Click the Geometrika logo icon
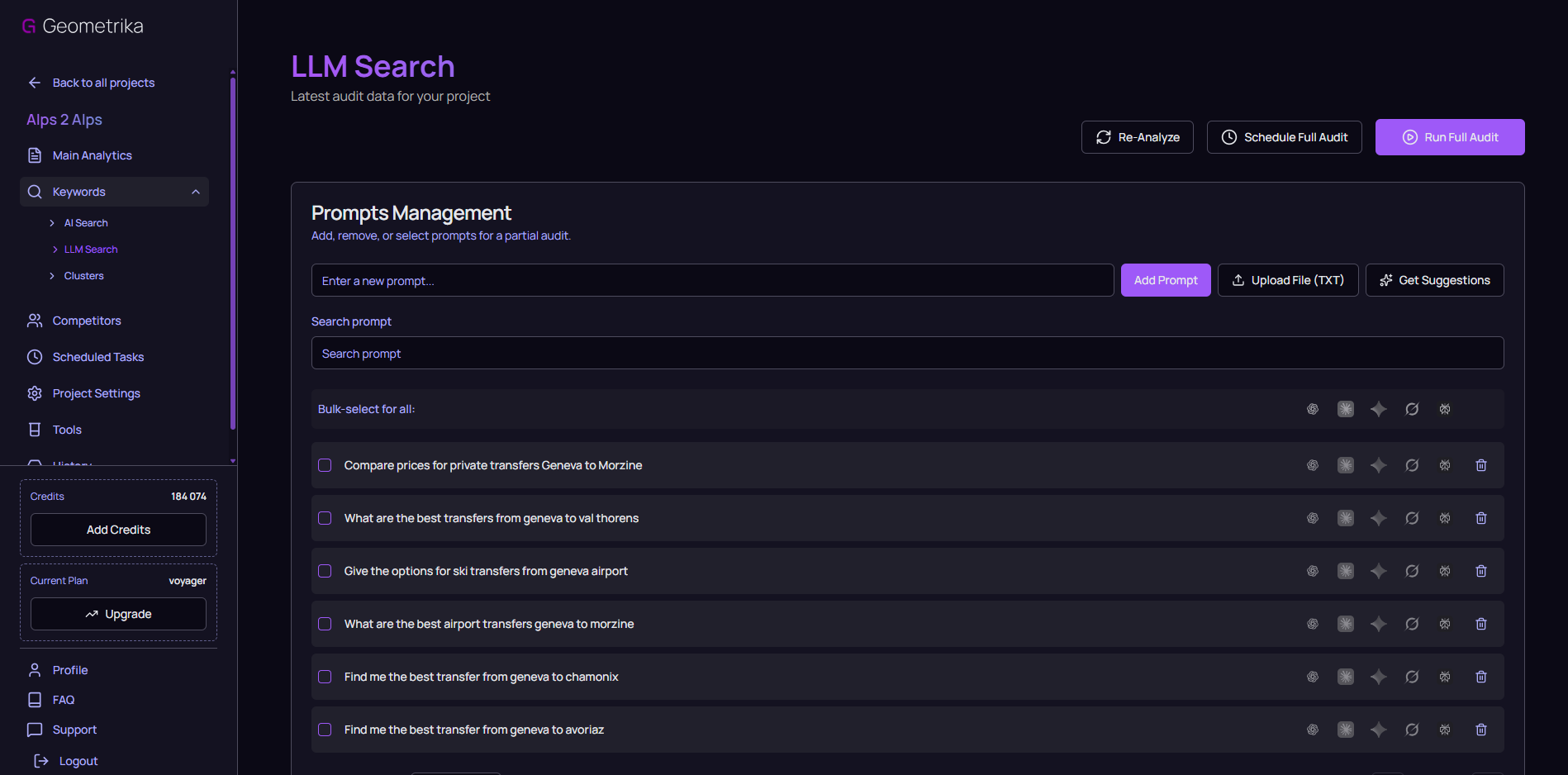The height and width of the screenshot is (775, 1568). coord(29,26)
